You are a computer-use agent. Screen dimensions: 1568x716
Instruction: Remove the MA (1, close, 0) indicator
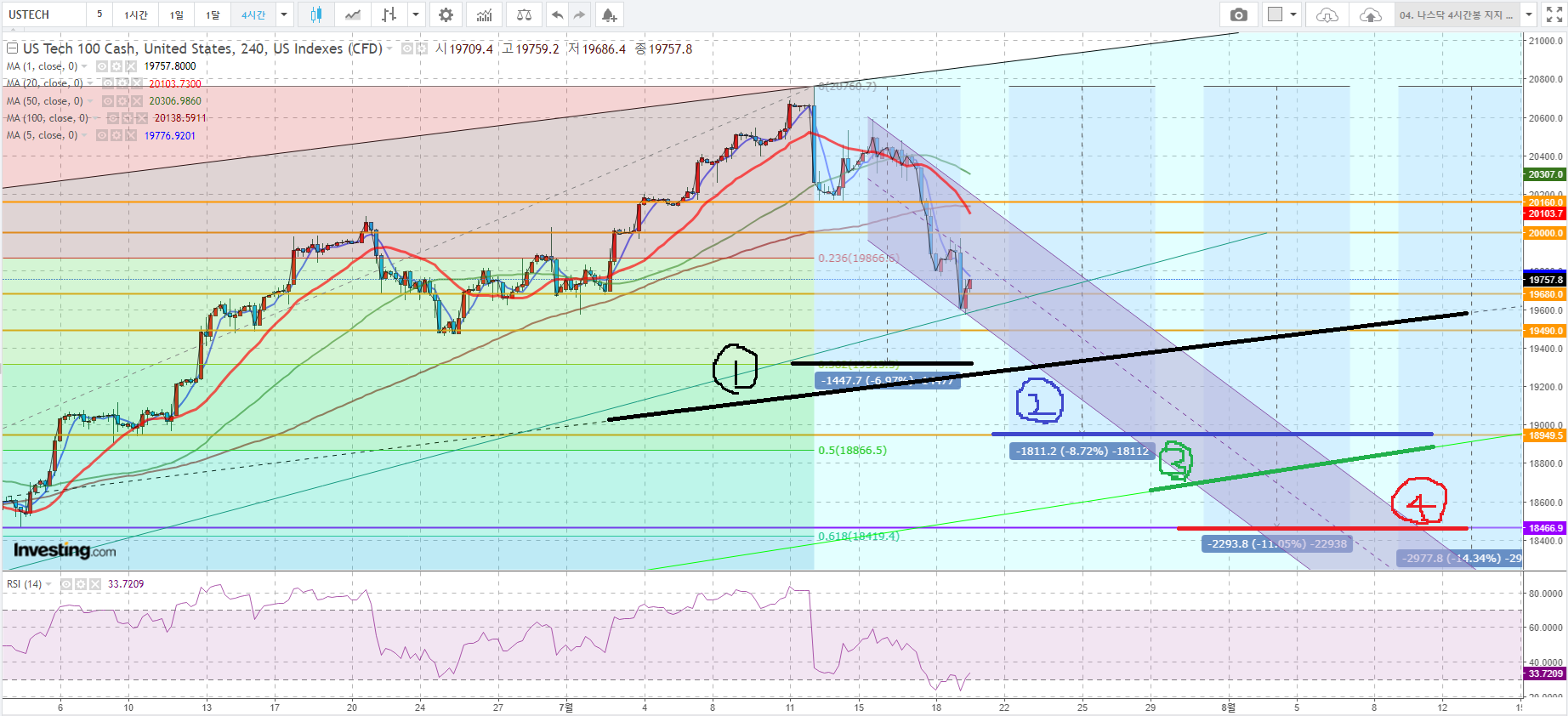click(131, 66)
